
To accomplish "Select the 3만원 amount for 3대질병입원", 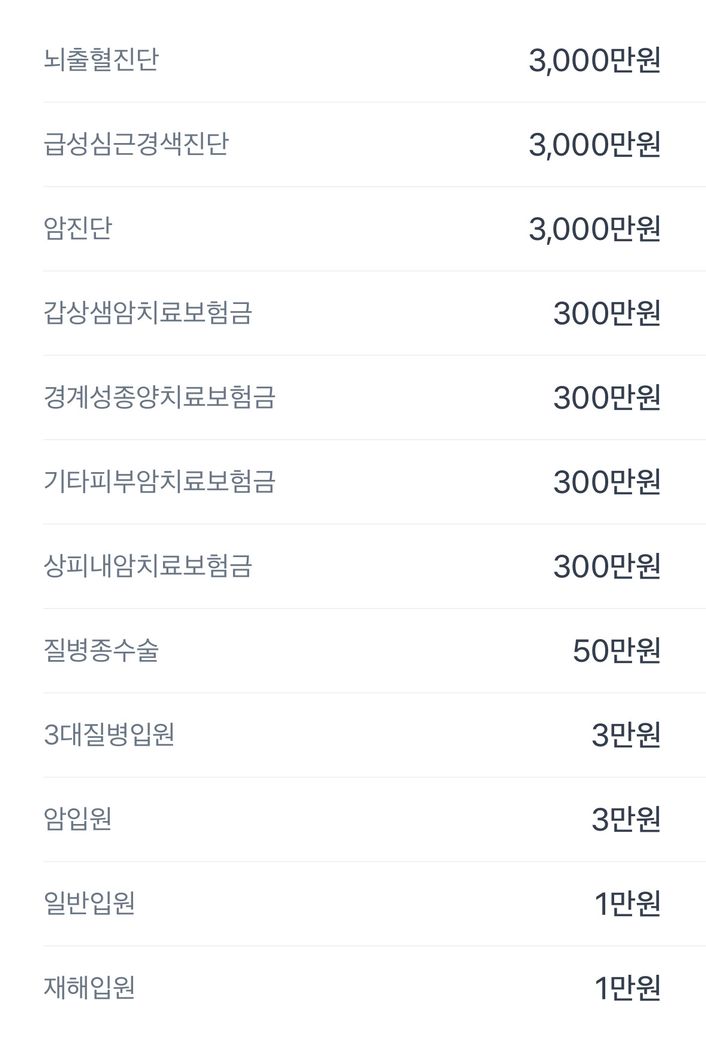I will tap(626, 735).
